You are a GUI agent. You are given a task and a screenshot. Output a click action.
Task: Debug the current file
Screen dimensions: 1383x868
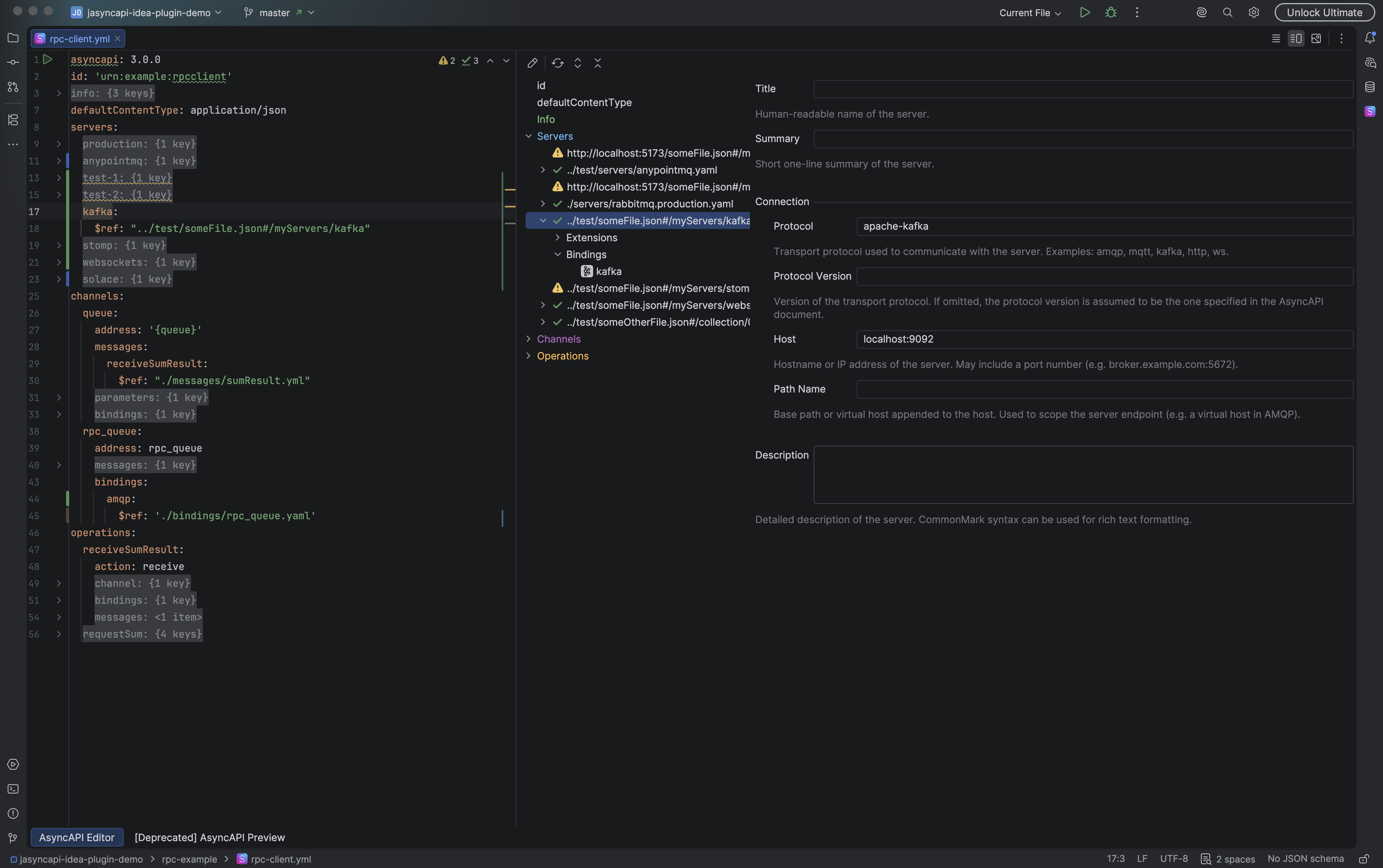[x=1111, y=12]
